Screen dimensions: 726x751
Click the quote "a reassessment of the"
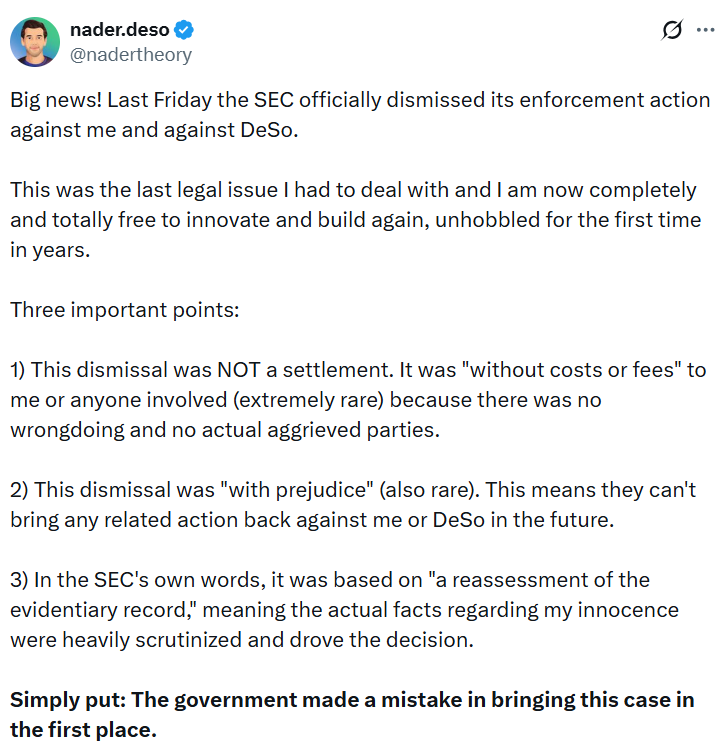538,580
